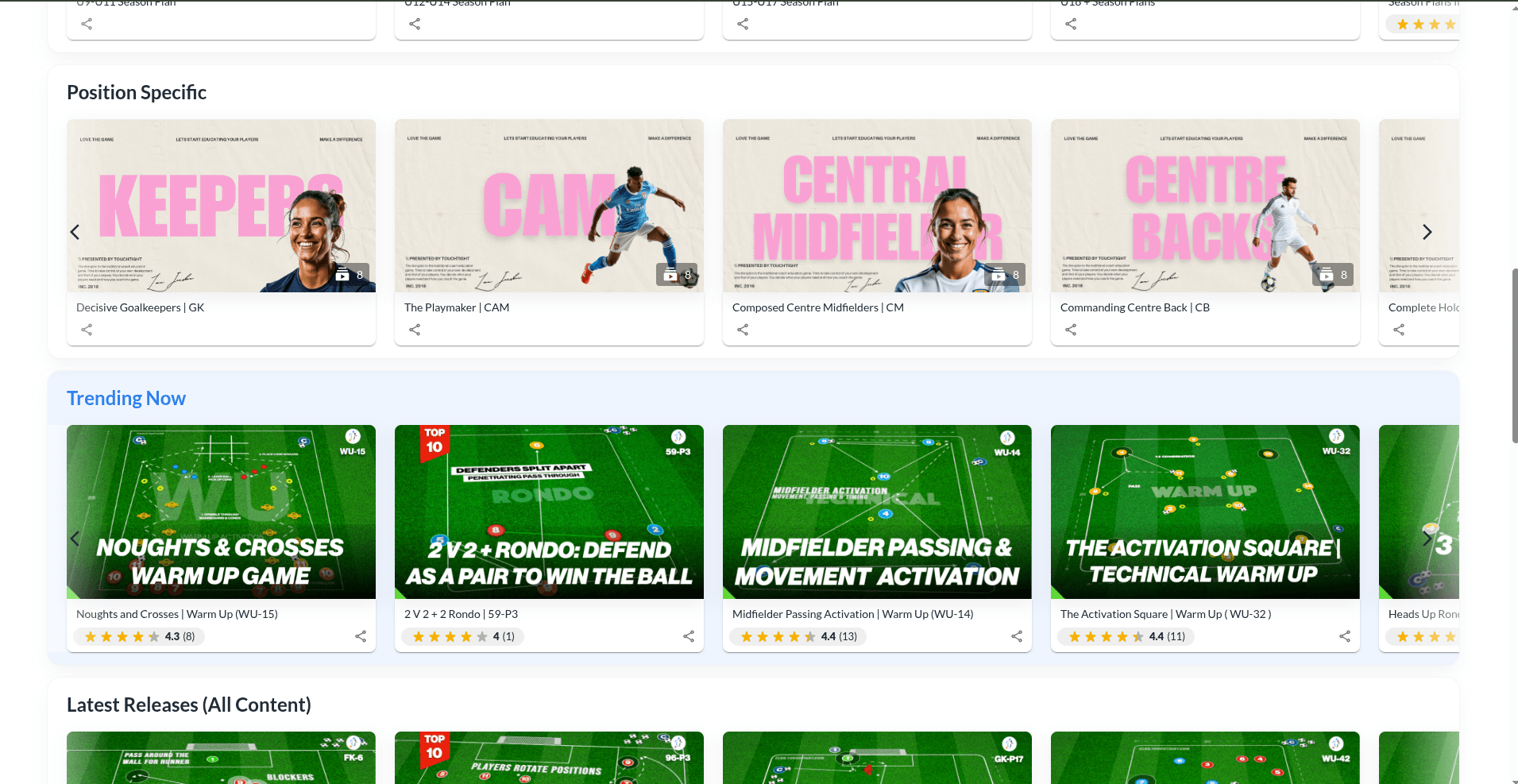Click the Position Specific heading
The width and height of the screenshot is (1518, 784).
(x=137, y=92)
